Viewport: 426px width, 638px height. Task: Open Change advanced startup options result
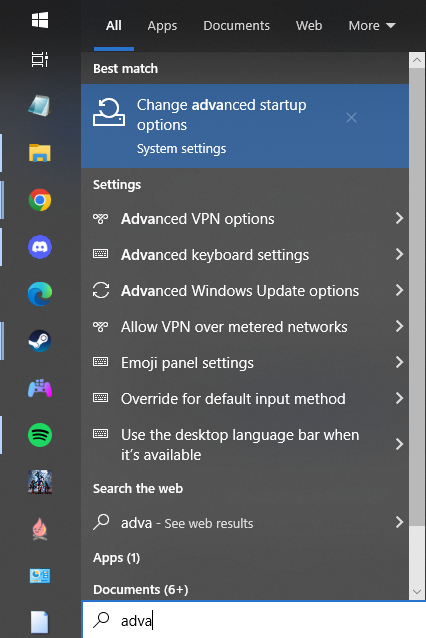point(245,126)
